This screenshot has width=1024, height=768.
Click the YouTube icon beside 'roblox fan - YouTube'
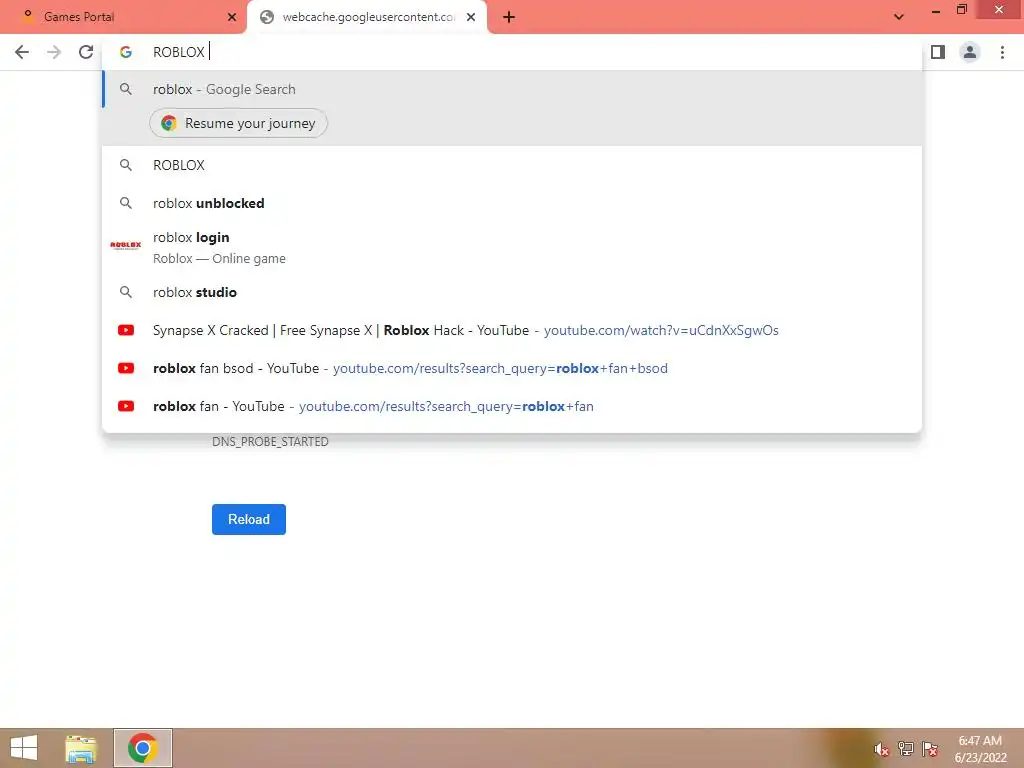(126, 406)
